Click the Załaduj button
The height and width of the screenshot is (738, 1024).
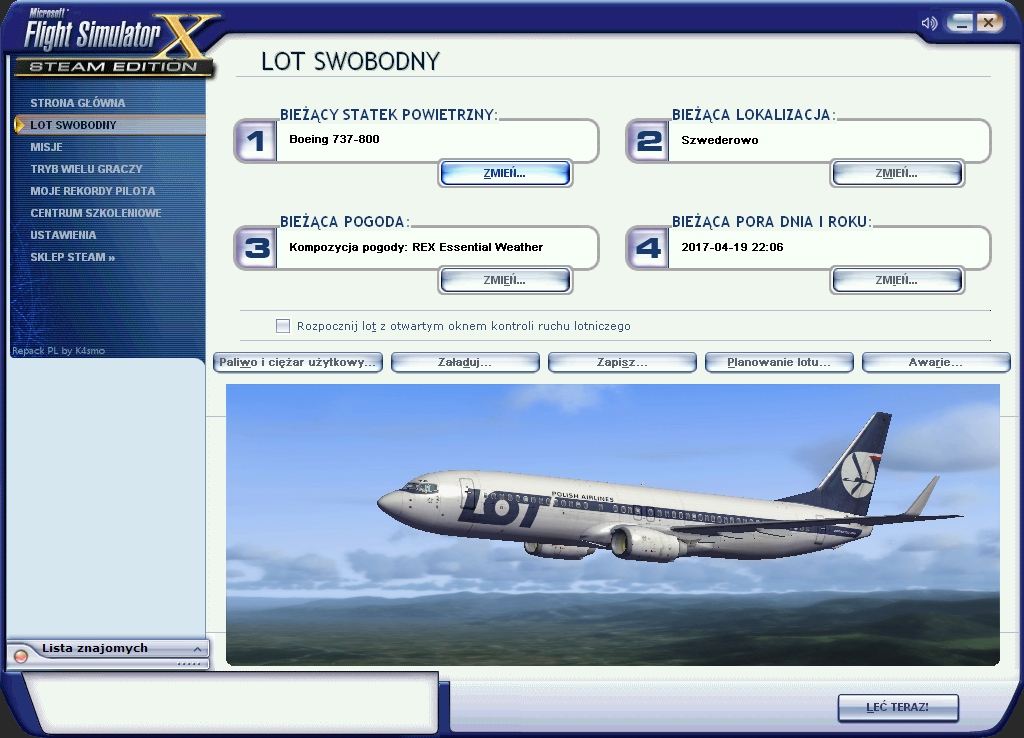click(465, 362)
